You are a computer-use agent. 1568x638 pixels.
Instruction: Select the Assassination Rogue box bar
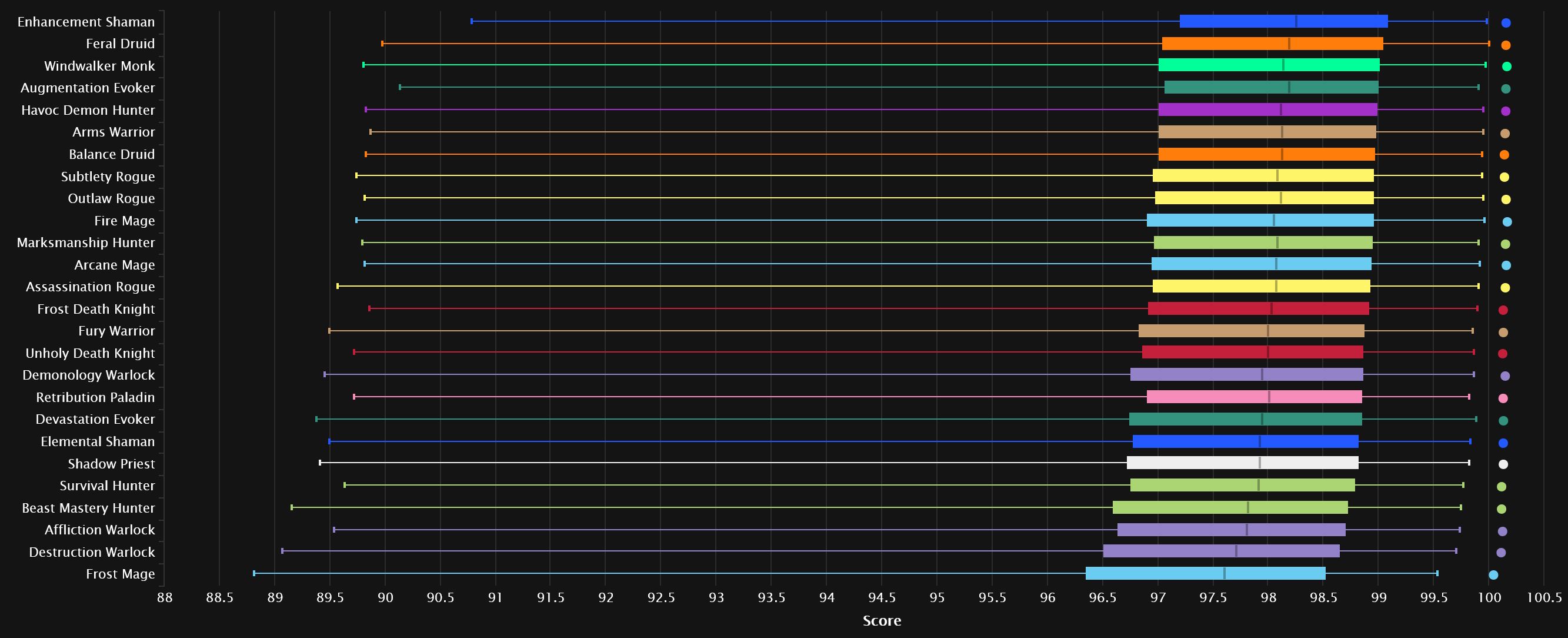[x=1261, y=287]
